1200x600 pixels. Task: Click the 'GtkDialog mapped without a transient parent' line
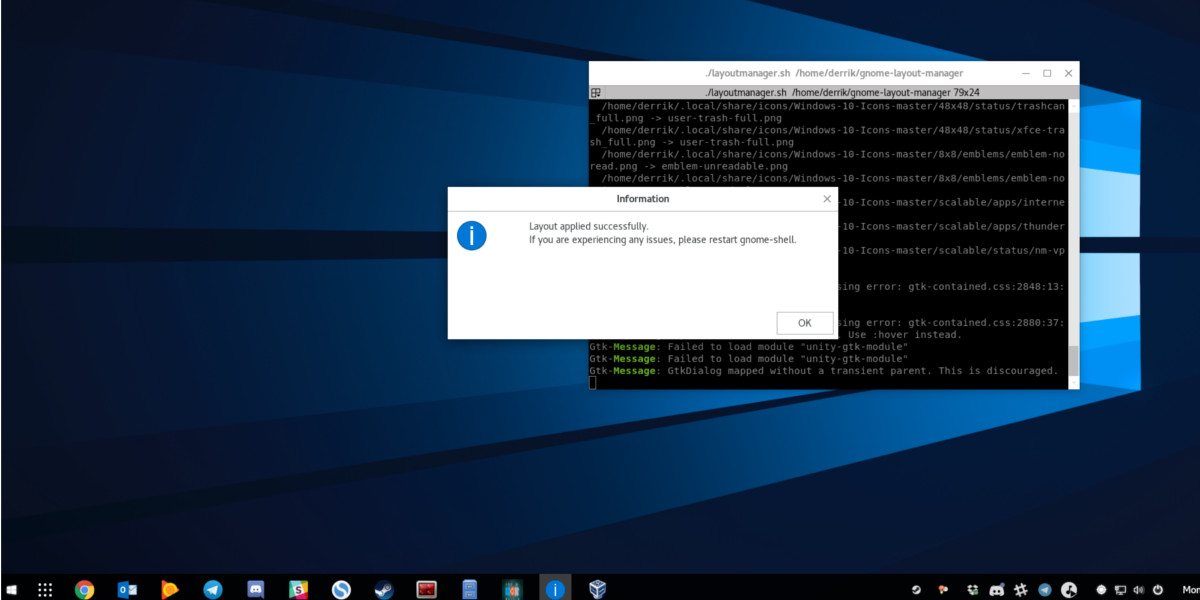(823, 371)
